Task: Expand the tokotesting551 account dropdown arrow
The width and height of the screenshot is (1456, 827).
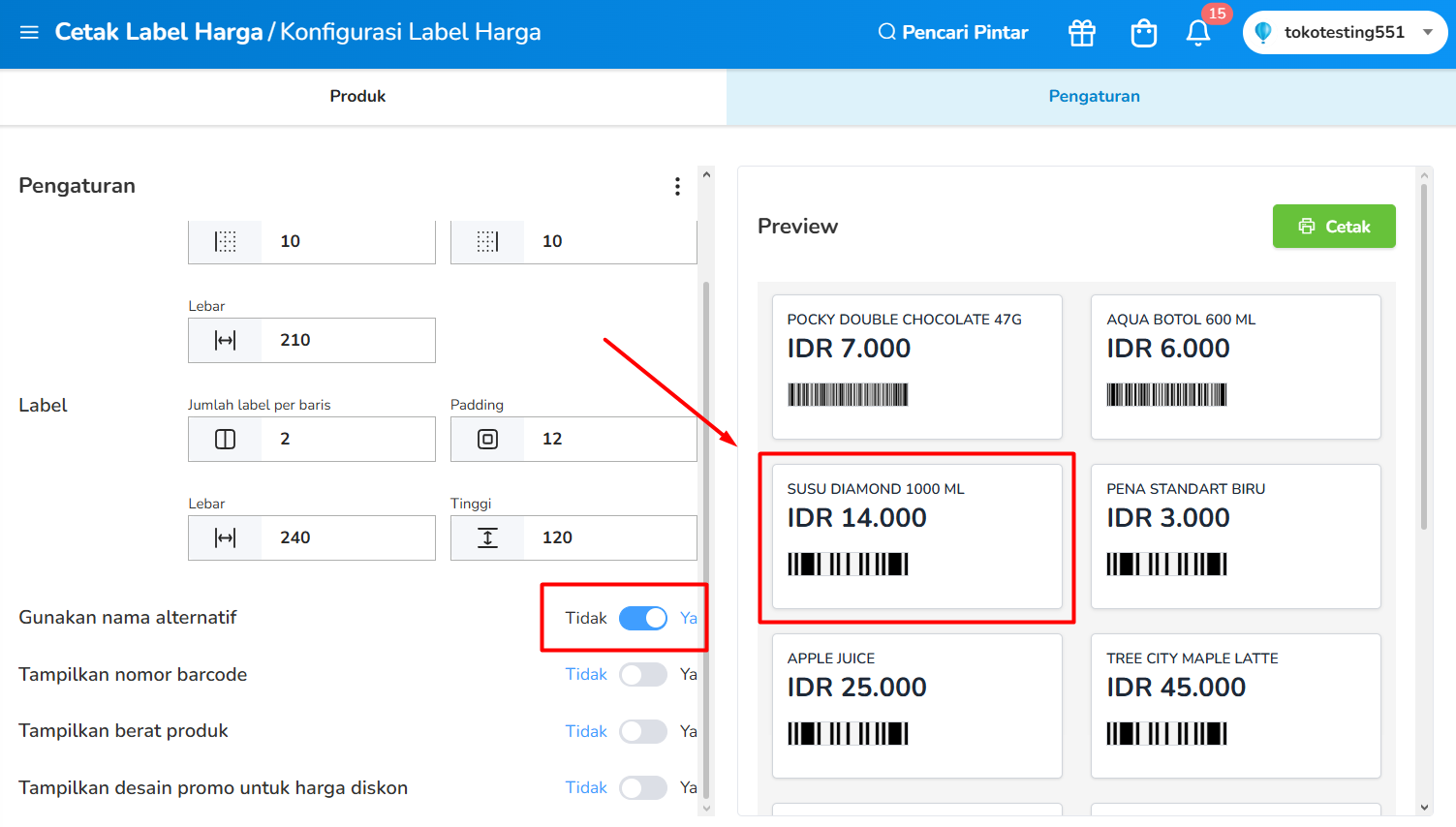Action: pos(1428,32)
